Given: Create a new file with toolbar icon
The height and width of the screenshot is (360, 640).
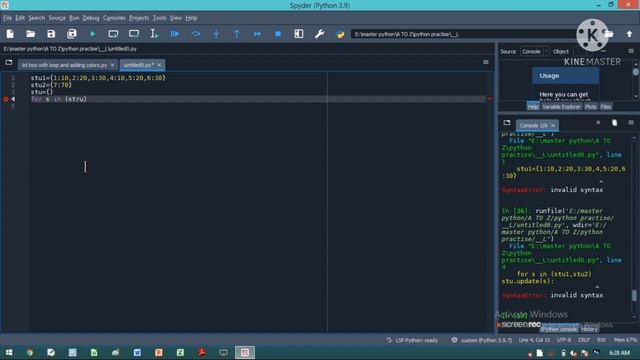Looking at the screenshot, I should pyautogui.click(x=10, y=34).
